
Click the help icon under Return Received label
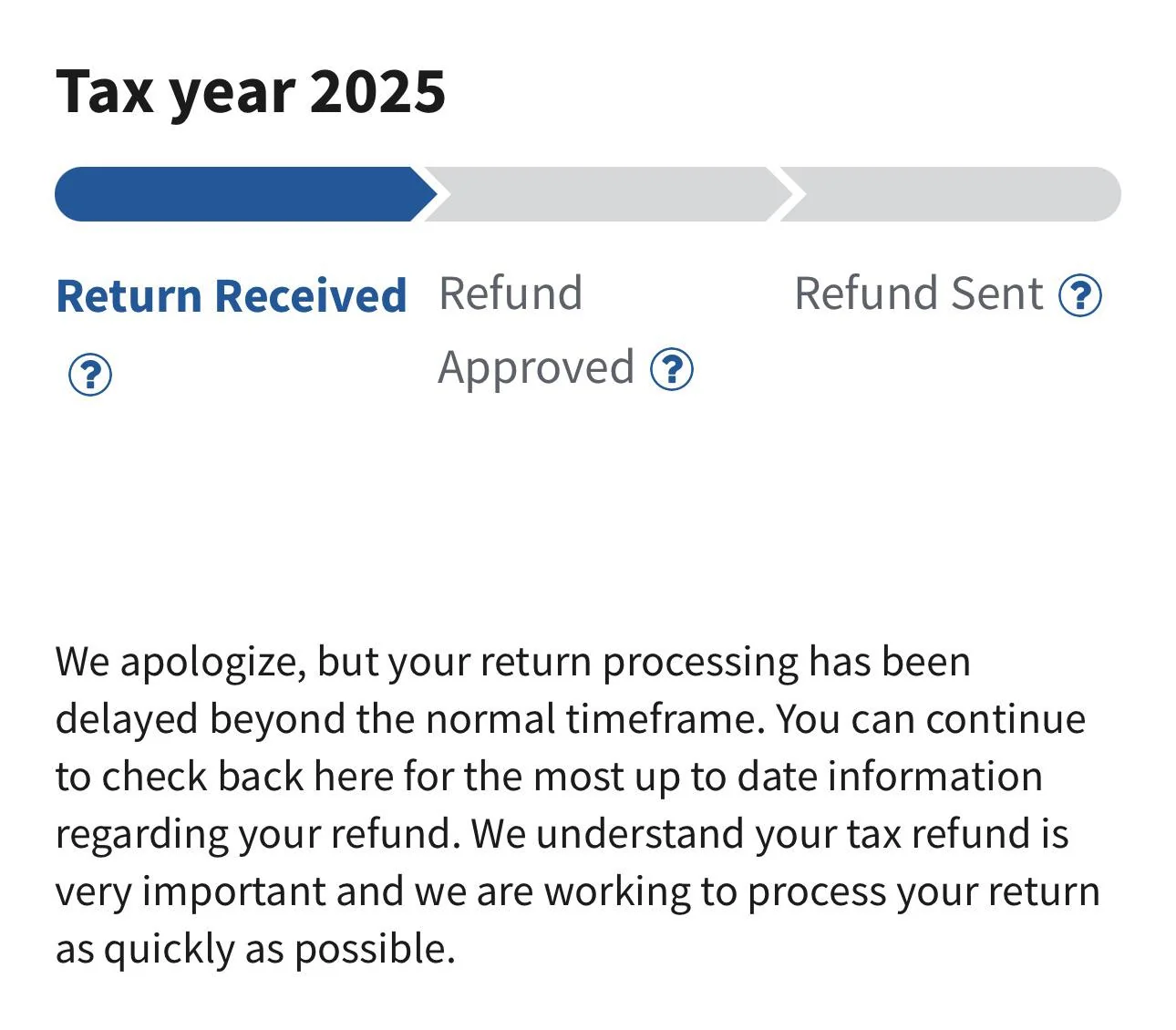pos(88,372)
